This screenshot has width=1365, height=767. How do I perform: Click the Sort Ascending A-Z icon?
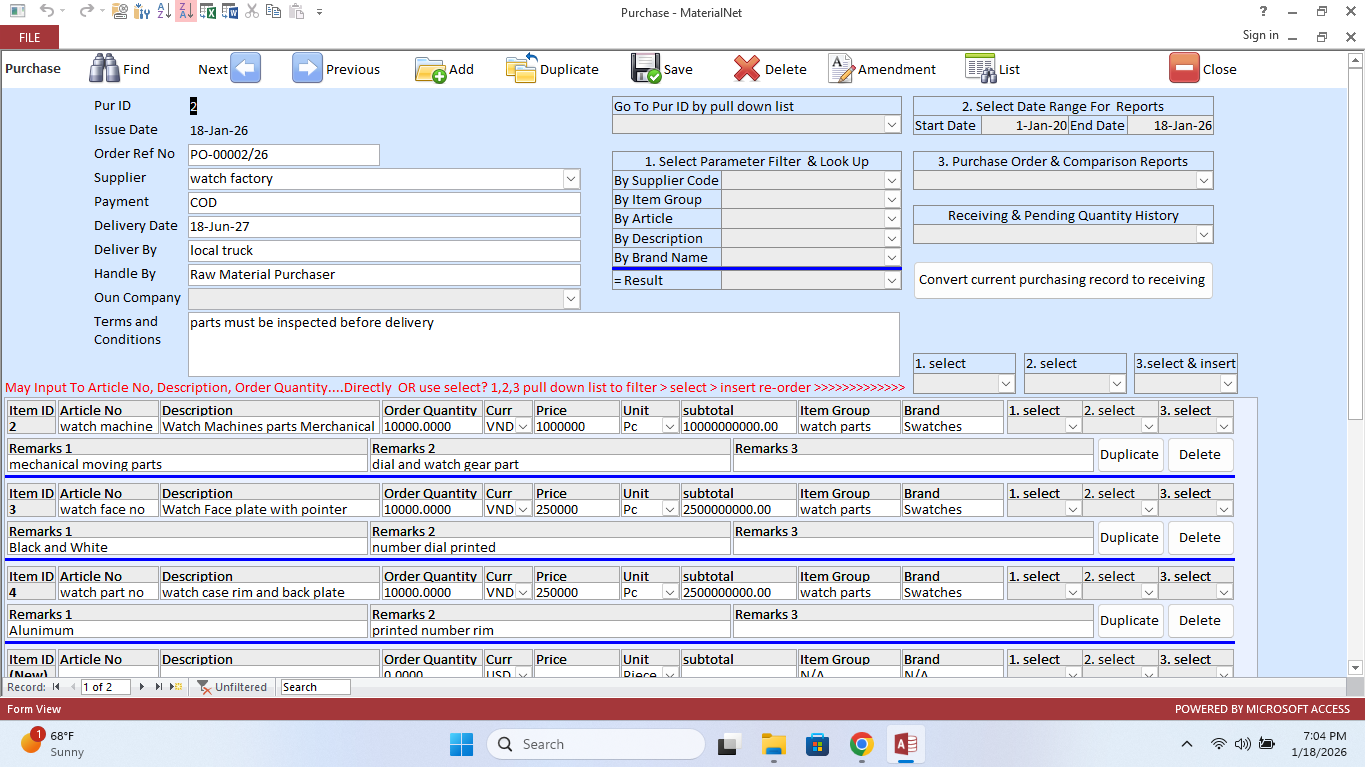click(x=164, y=12)
